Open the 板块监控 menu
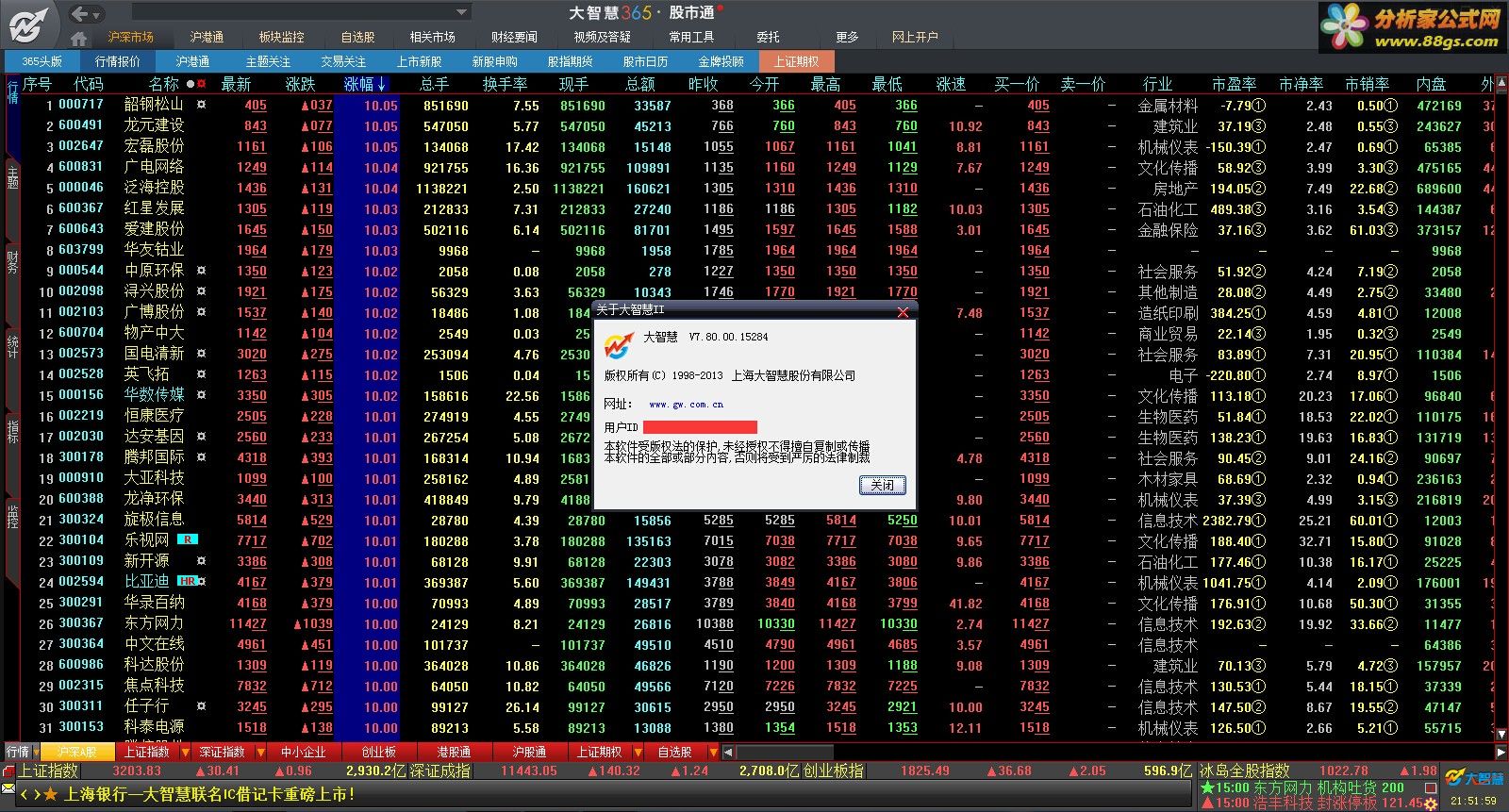The height and width of the screenshot is (812, 1509). [281, 37]
